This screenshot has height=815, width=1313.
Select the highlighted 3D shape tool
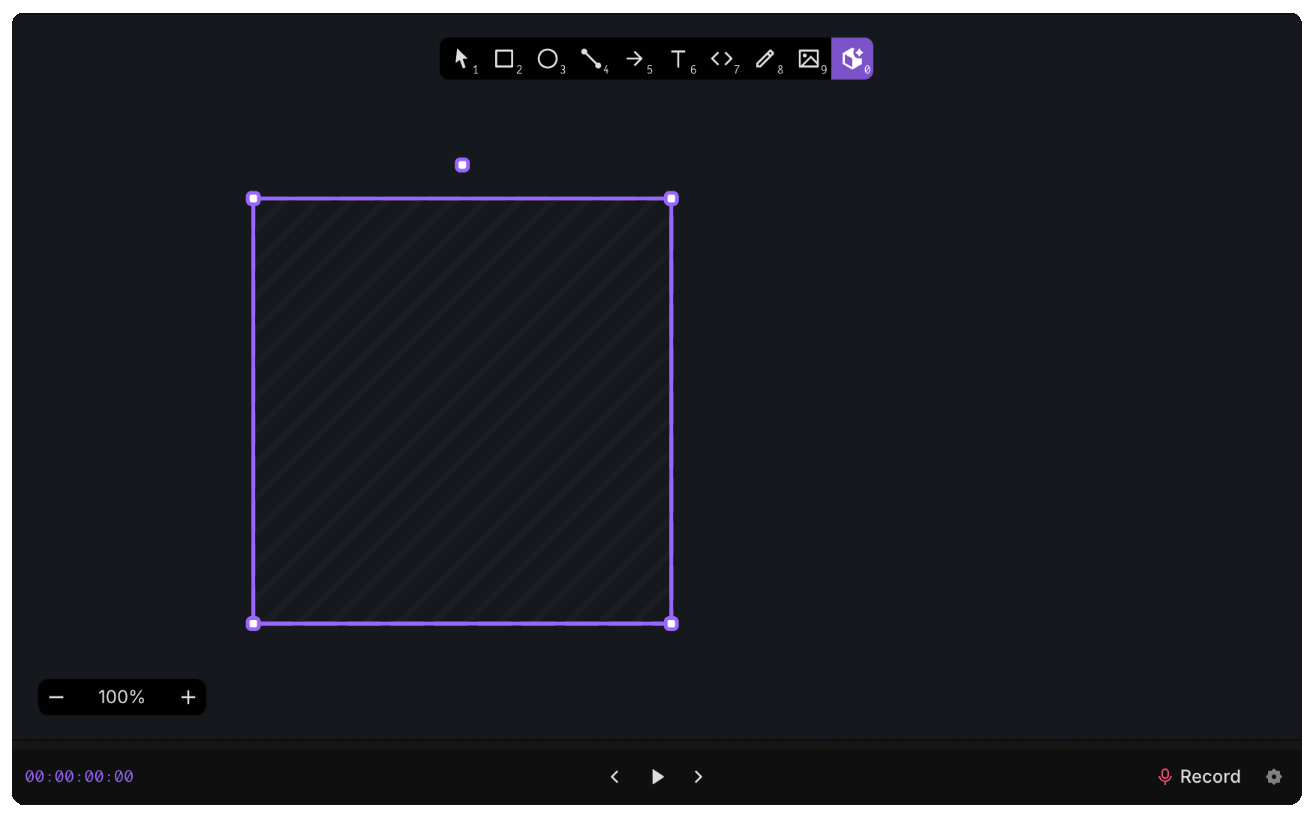click(852, 59)
